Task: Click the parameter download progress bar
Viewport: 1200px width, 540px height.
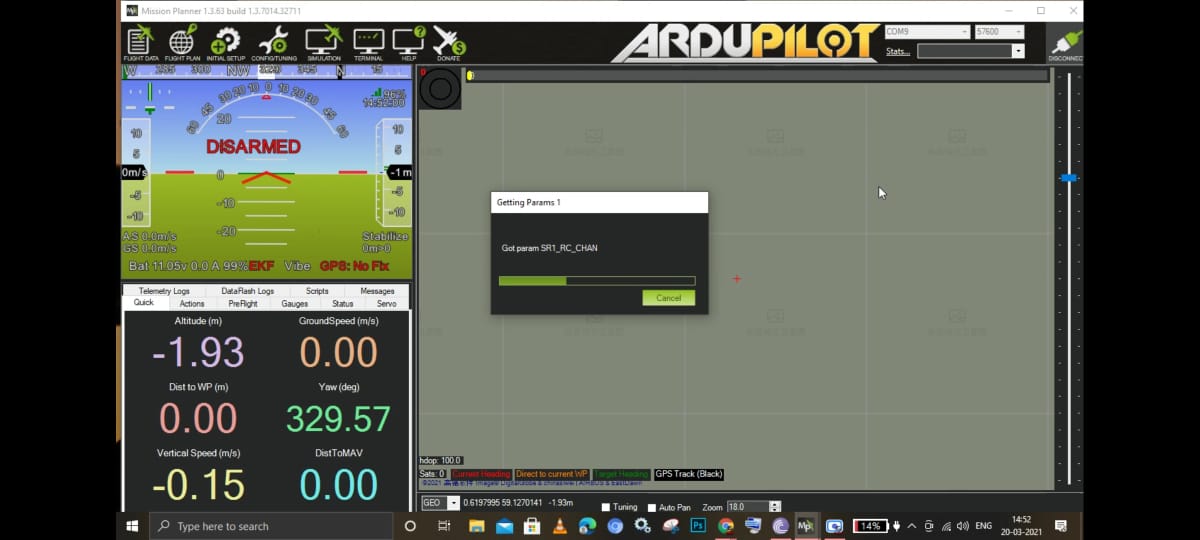Action: 597,281
